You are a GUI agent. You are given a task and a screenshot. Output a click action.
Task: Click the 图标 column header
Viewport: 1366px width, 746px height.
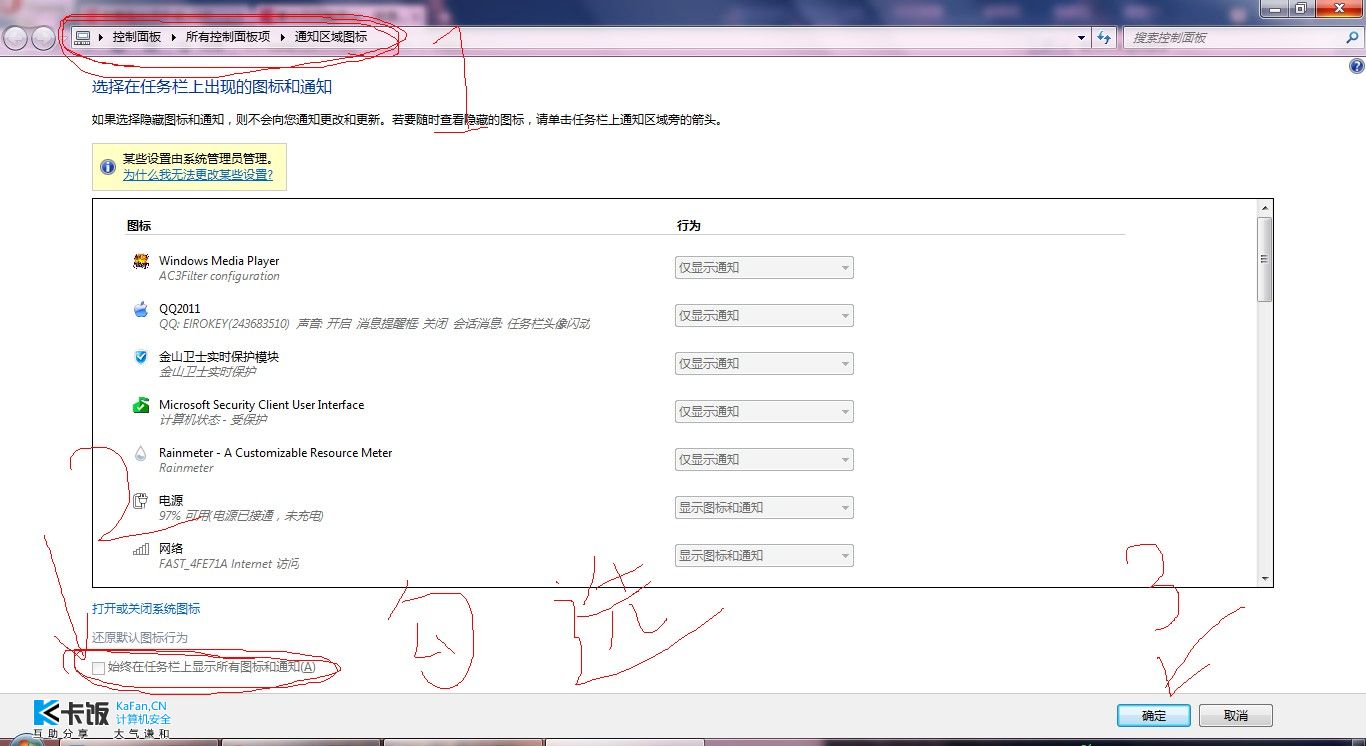[139, 225]
